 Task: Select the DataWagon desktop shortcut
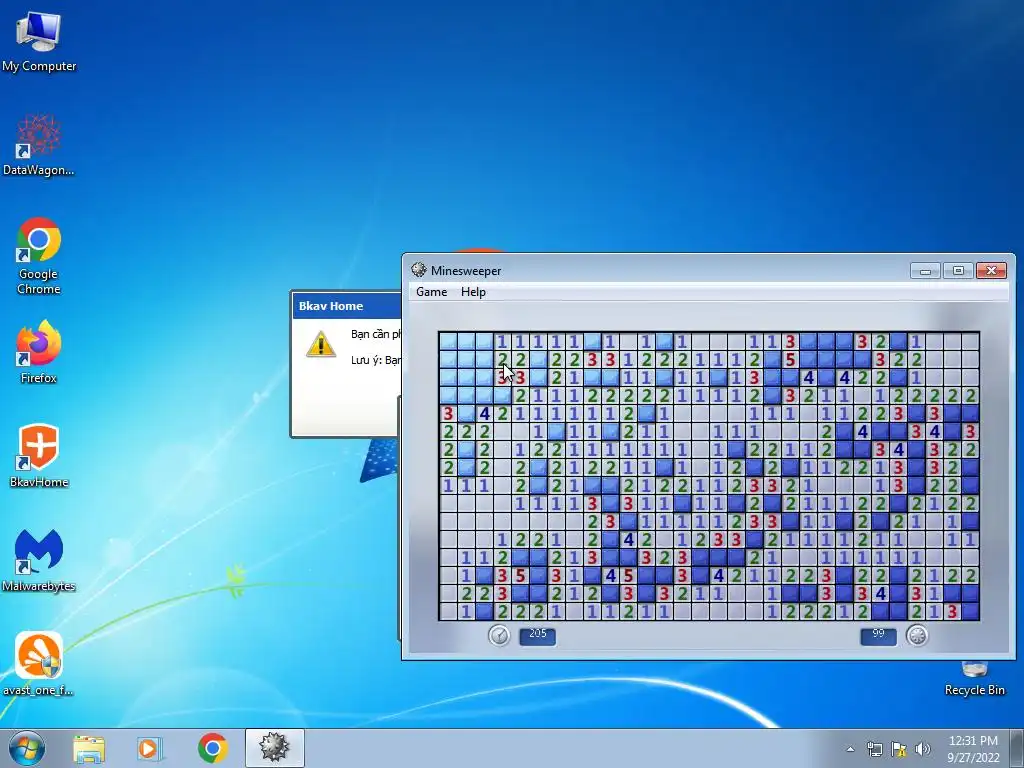coord(39,145)
